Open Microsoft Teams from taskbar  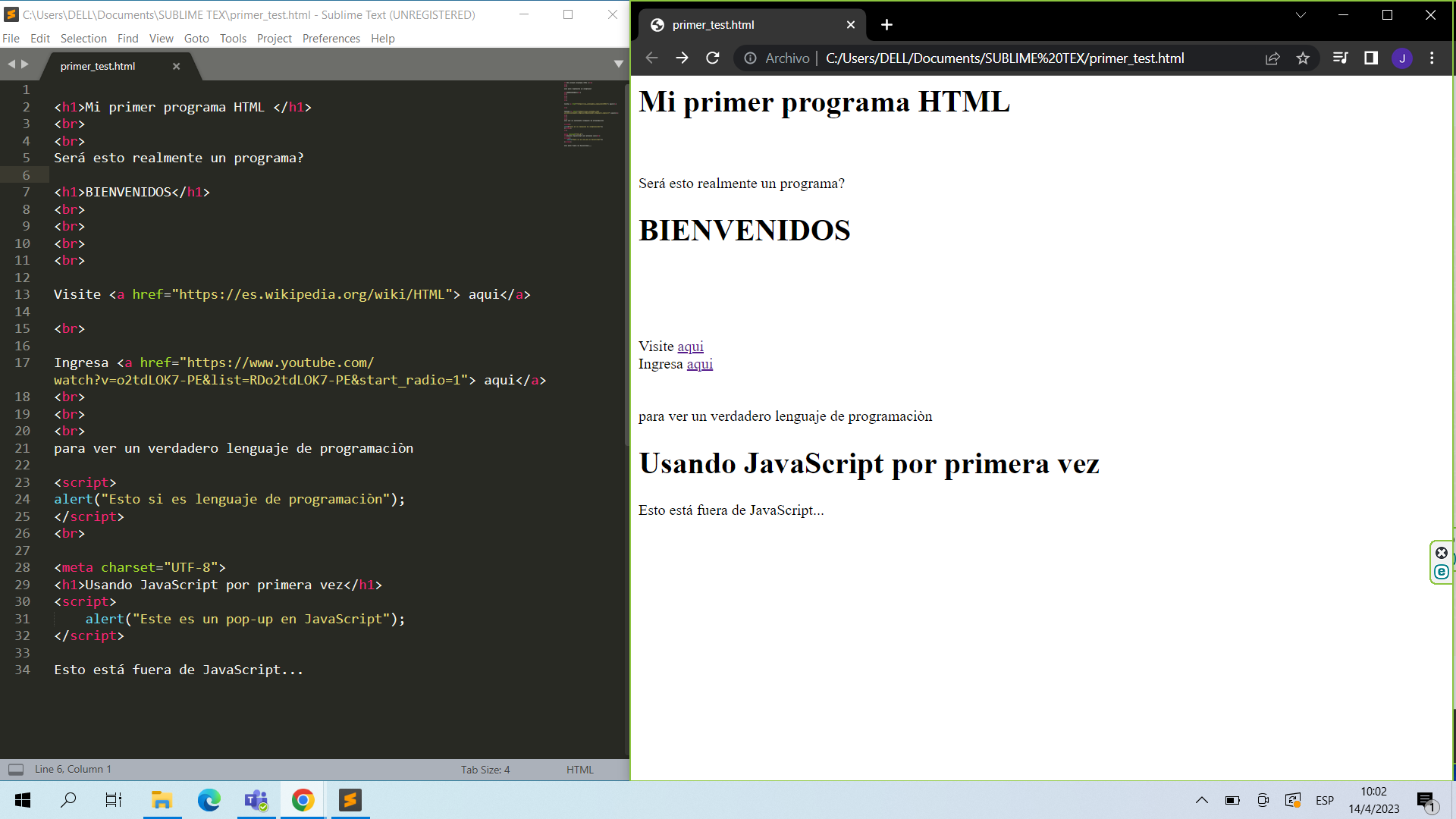click(x=256, y=800)
